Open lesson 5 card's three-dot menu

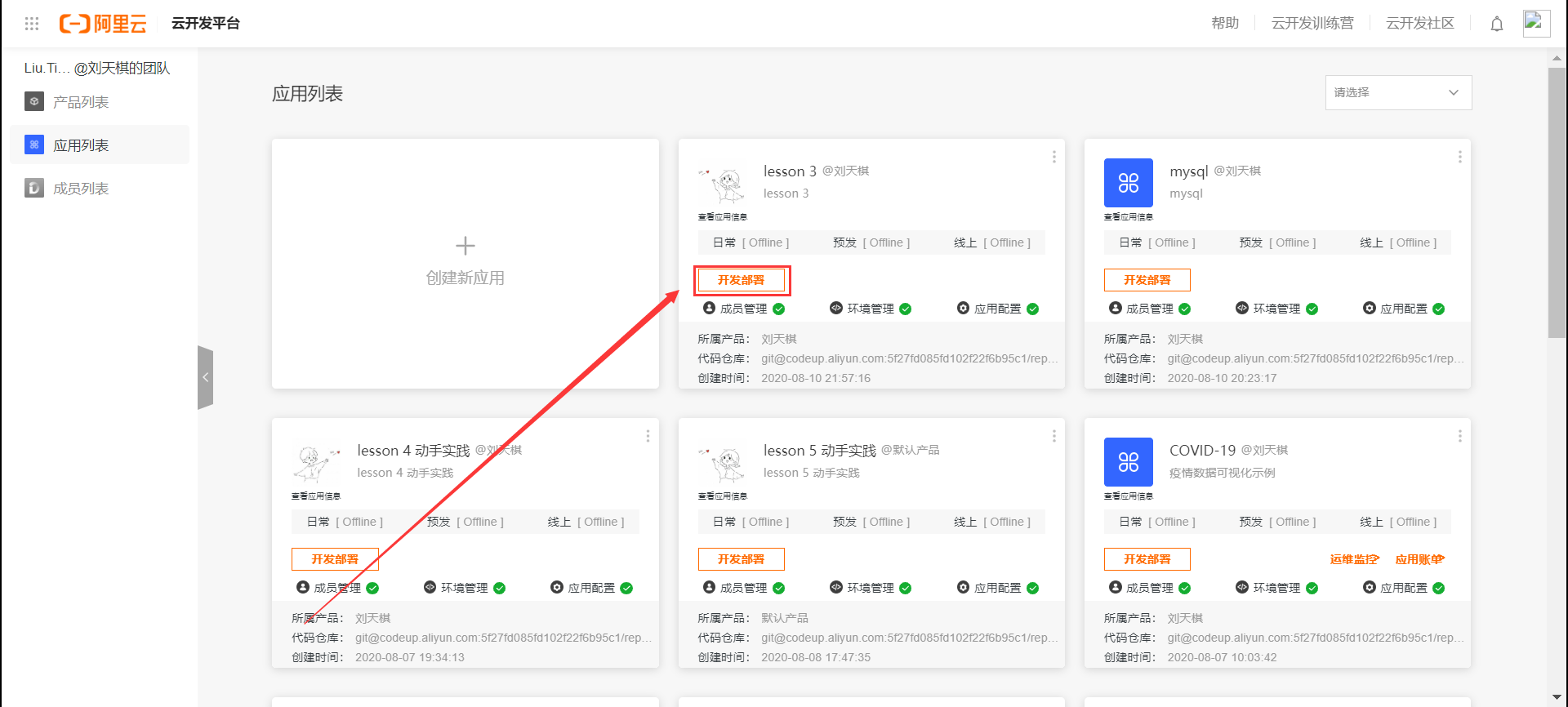[1053, 436]
